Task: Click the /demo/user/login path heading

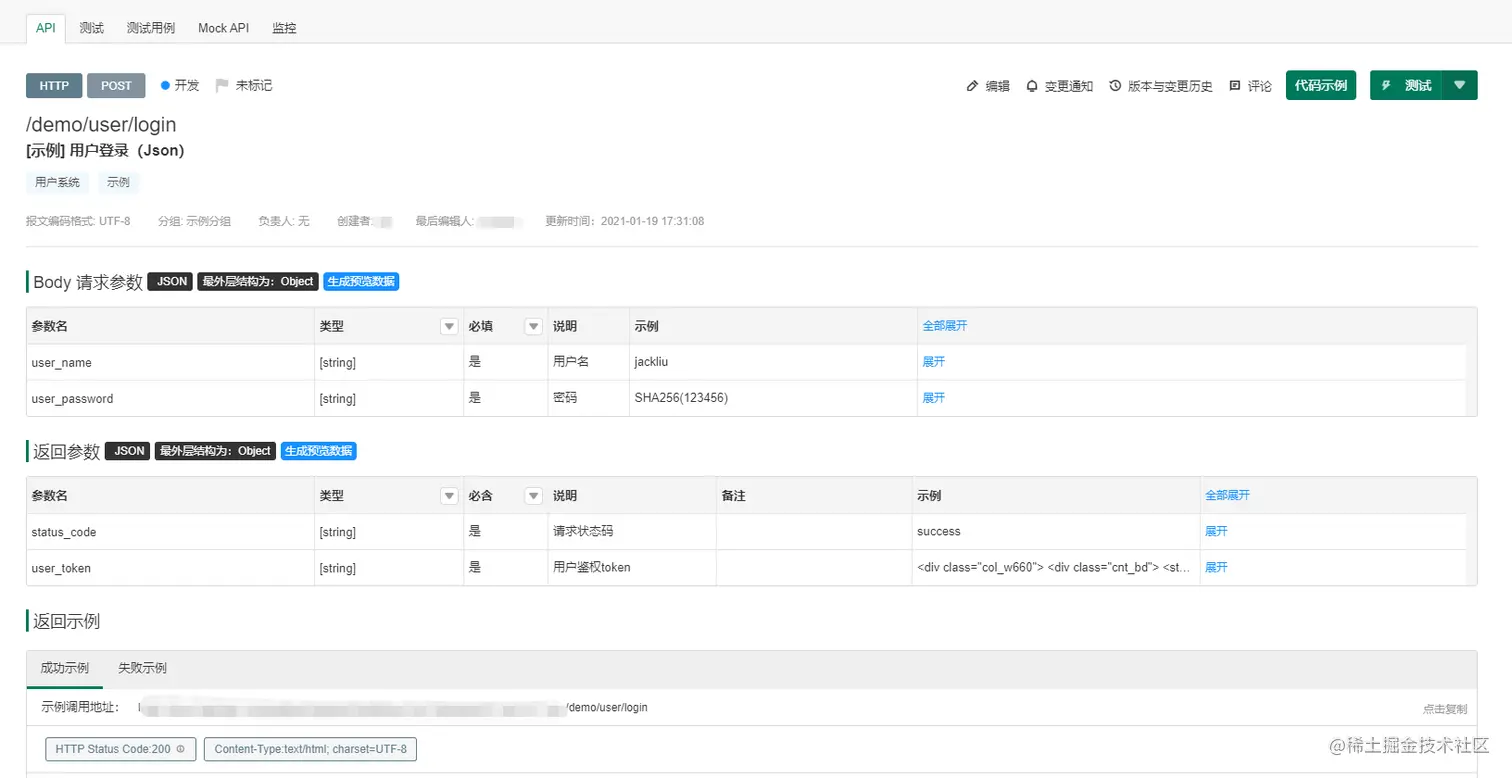Action: tap(101, 125)
